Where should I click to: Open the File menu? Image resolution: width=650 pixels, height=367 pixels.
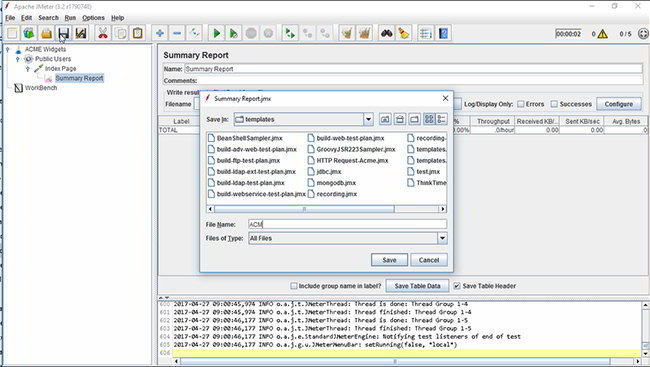click(10, 18)
